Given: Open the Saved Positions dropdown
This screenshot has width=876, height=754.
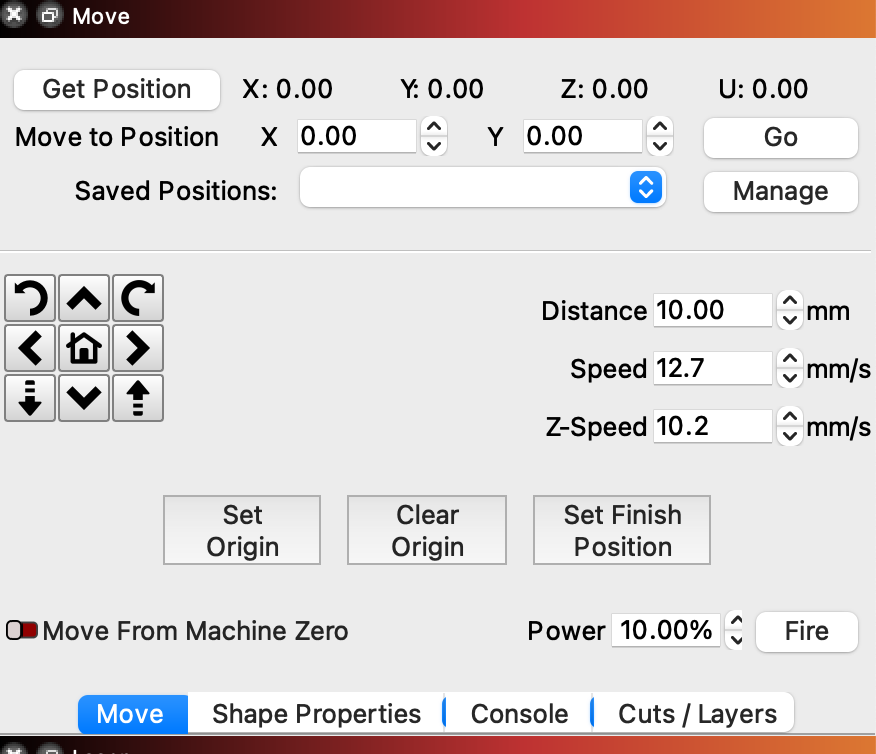Looking at the screenshot, I should point(482,187).
